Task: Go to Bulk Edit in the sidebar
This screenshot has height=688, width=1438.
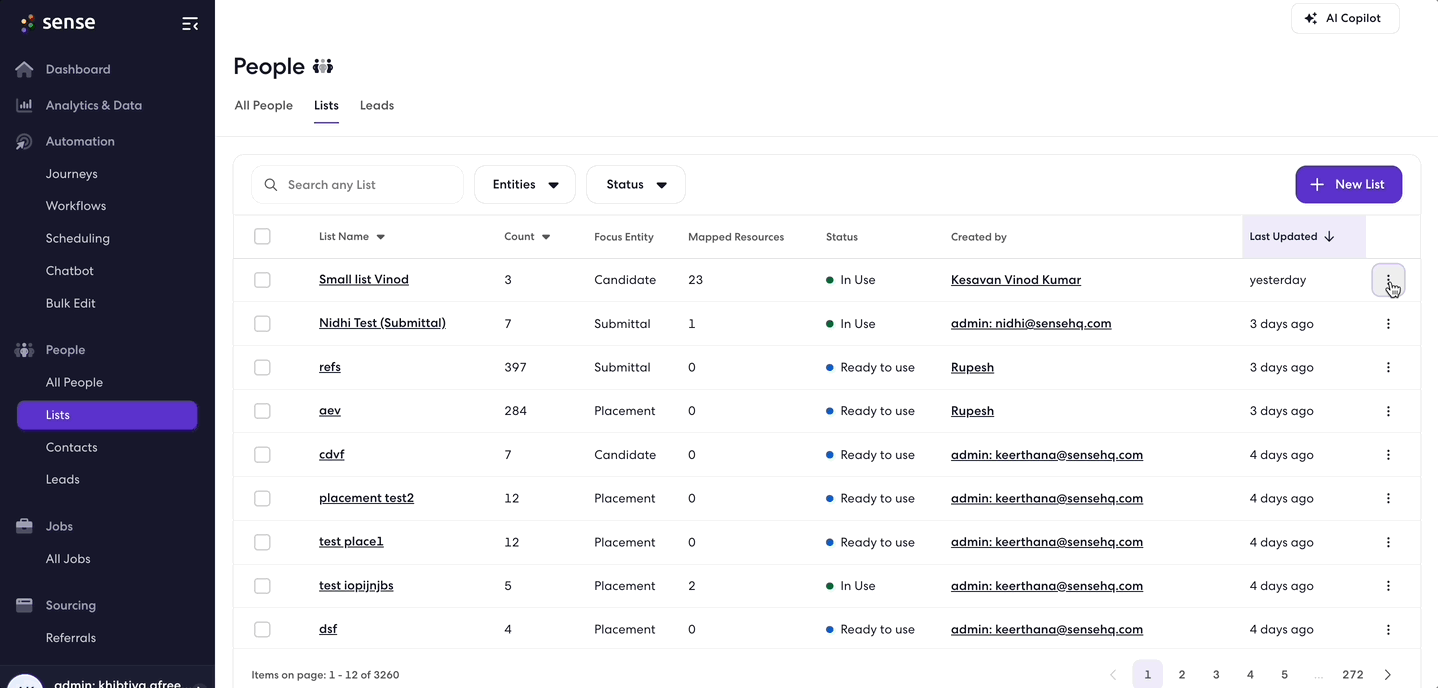Action: coord(71,303)
